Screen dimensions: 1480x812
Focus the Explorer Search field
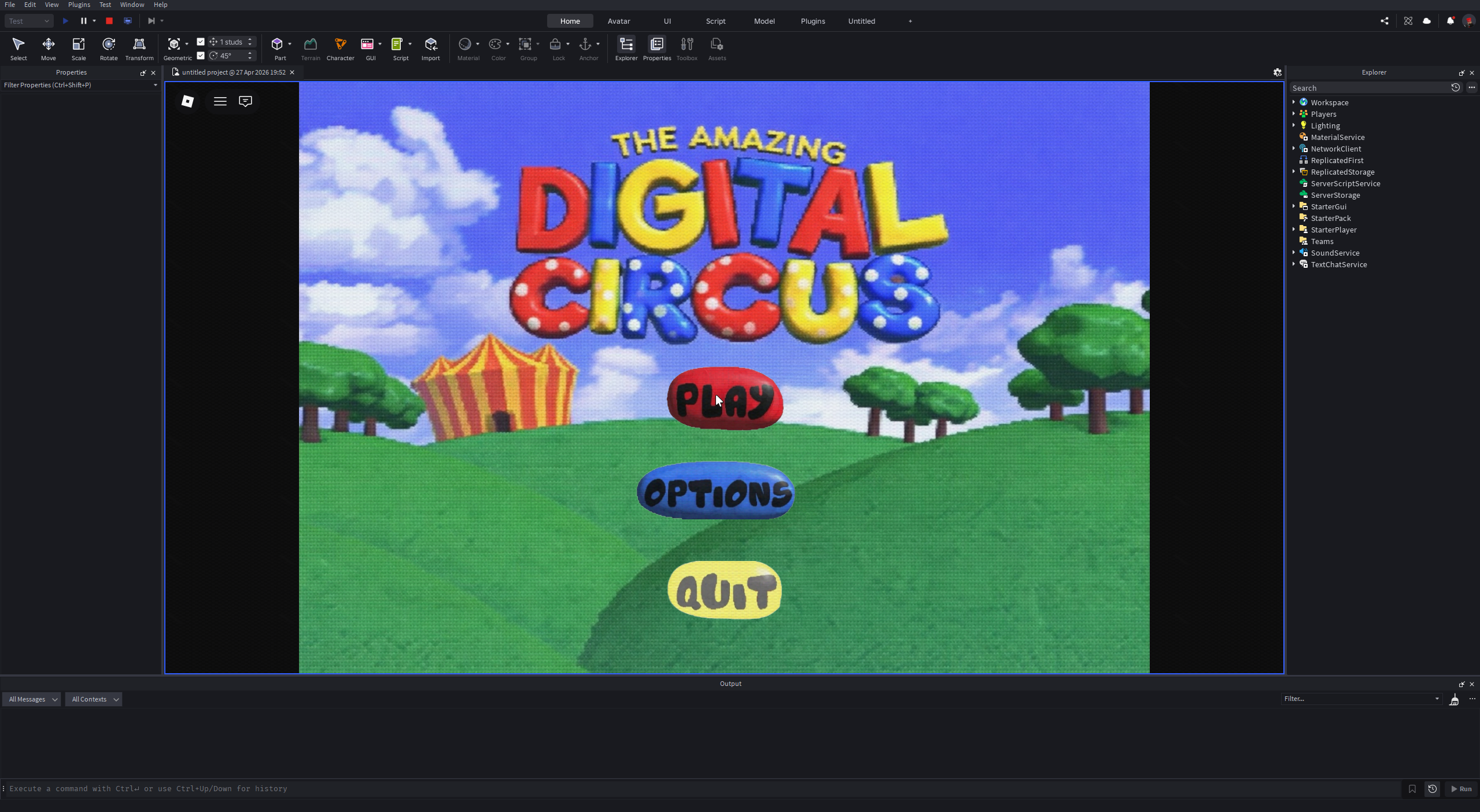1370,88
